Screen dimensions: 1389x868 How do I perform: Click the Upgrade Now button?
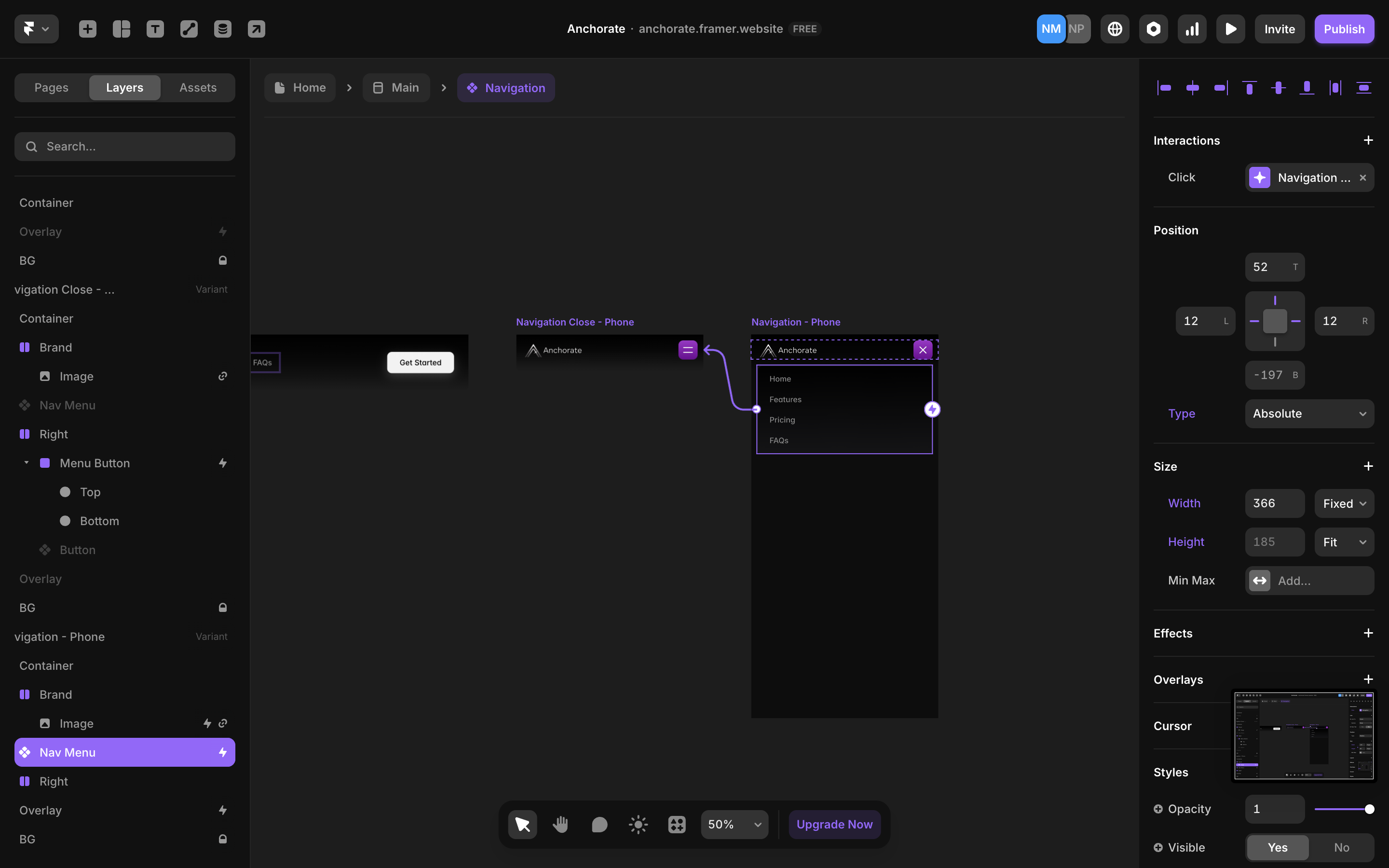834,825
